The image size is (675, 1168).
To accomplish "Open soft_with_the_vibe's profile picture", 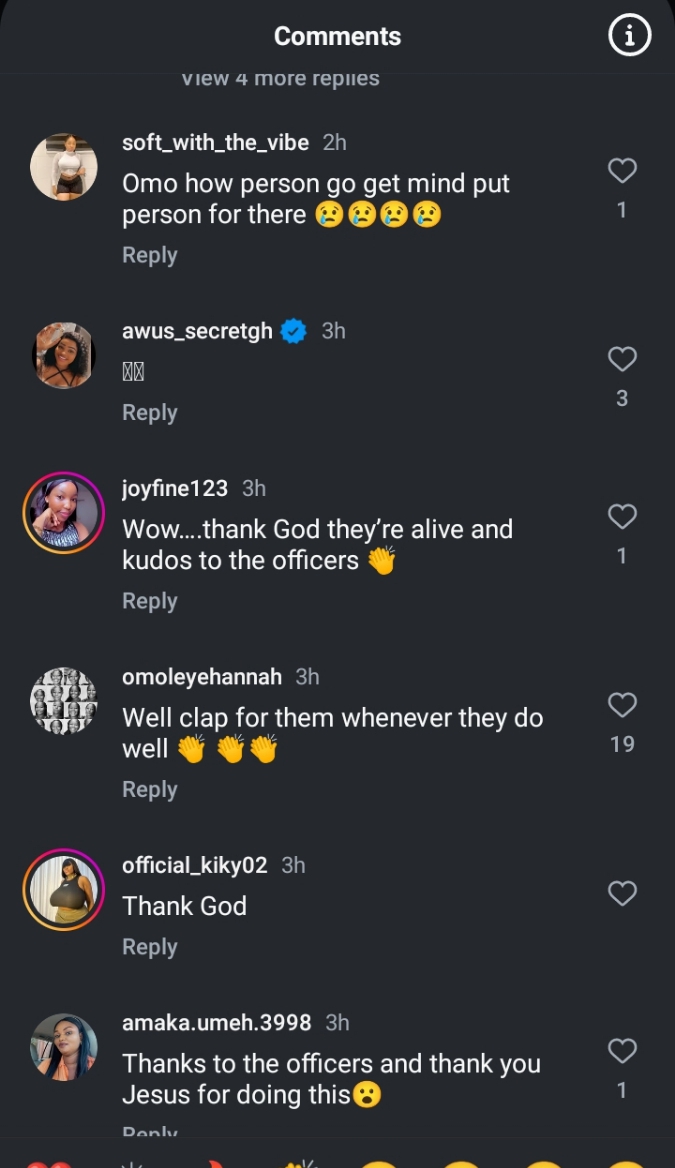I will [64, 167].
